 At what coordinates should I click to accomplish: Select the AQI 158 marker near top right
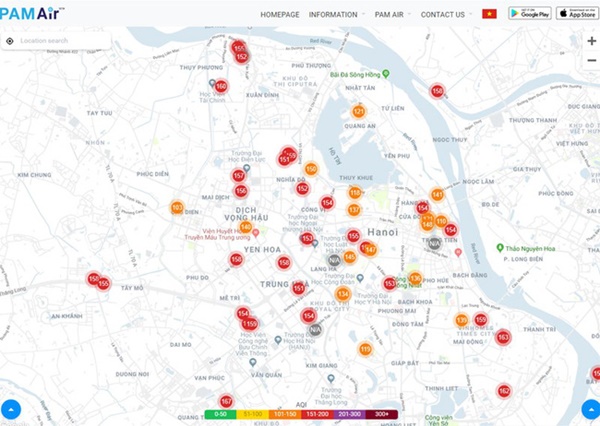pos(437,91)
